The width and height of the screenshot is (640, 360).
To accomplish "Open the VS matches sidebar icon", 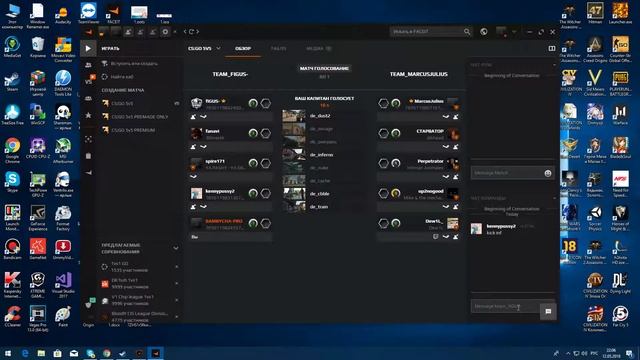I will (89, 81).
